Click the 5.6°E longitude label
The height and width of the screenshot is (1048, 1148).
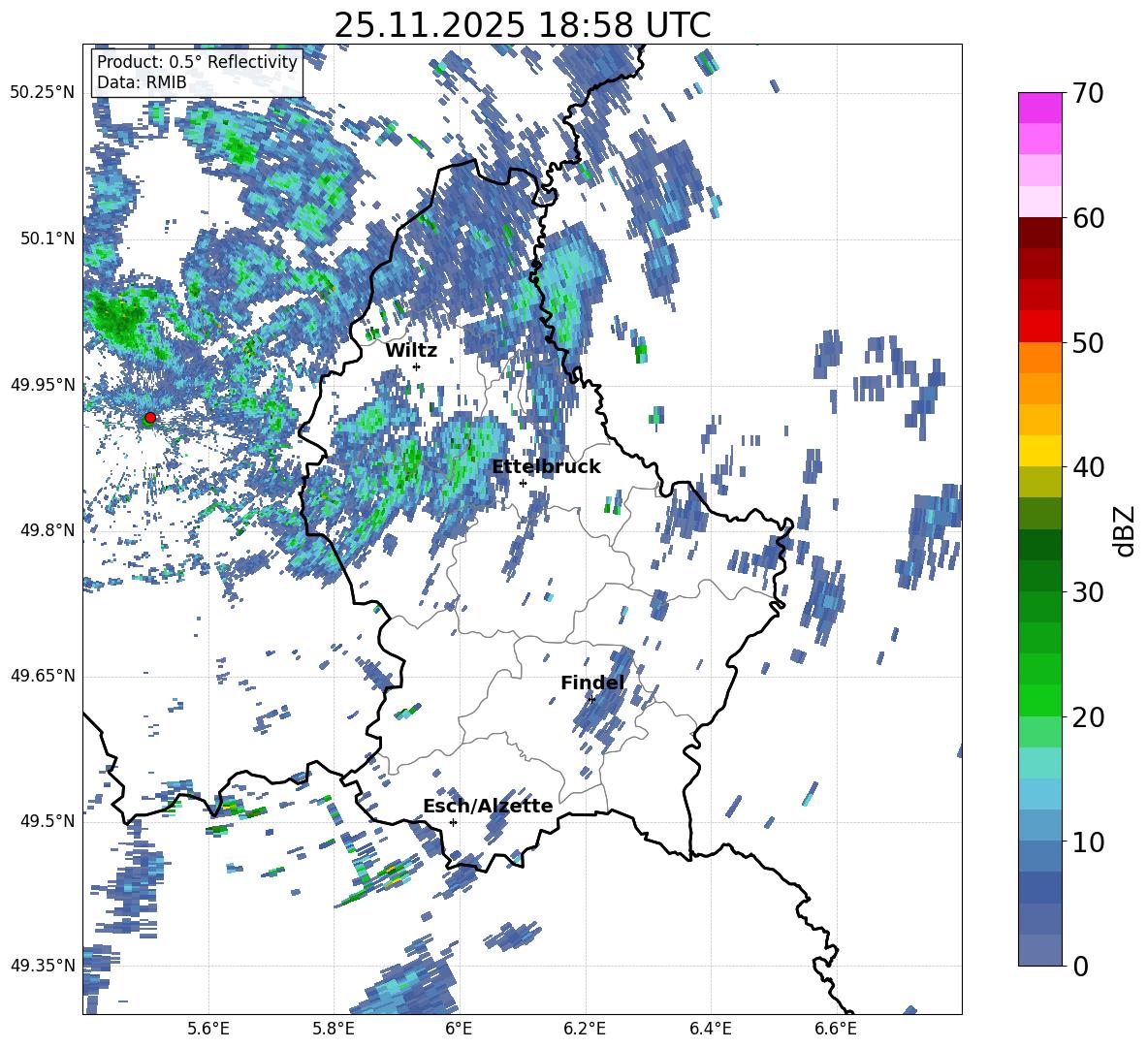click(208, 1029)
